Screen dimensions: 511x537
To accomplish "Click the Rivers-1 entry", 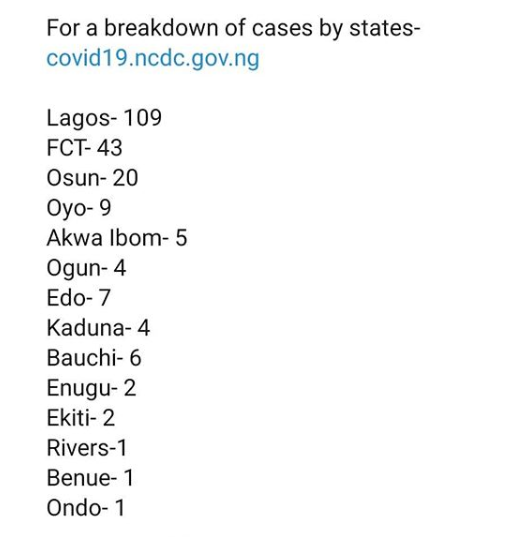I will tap(87, 448).
